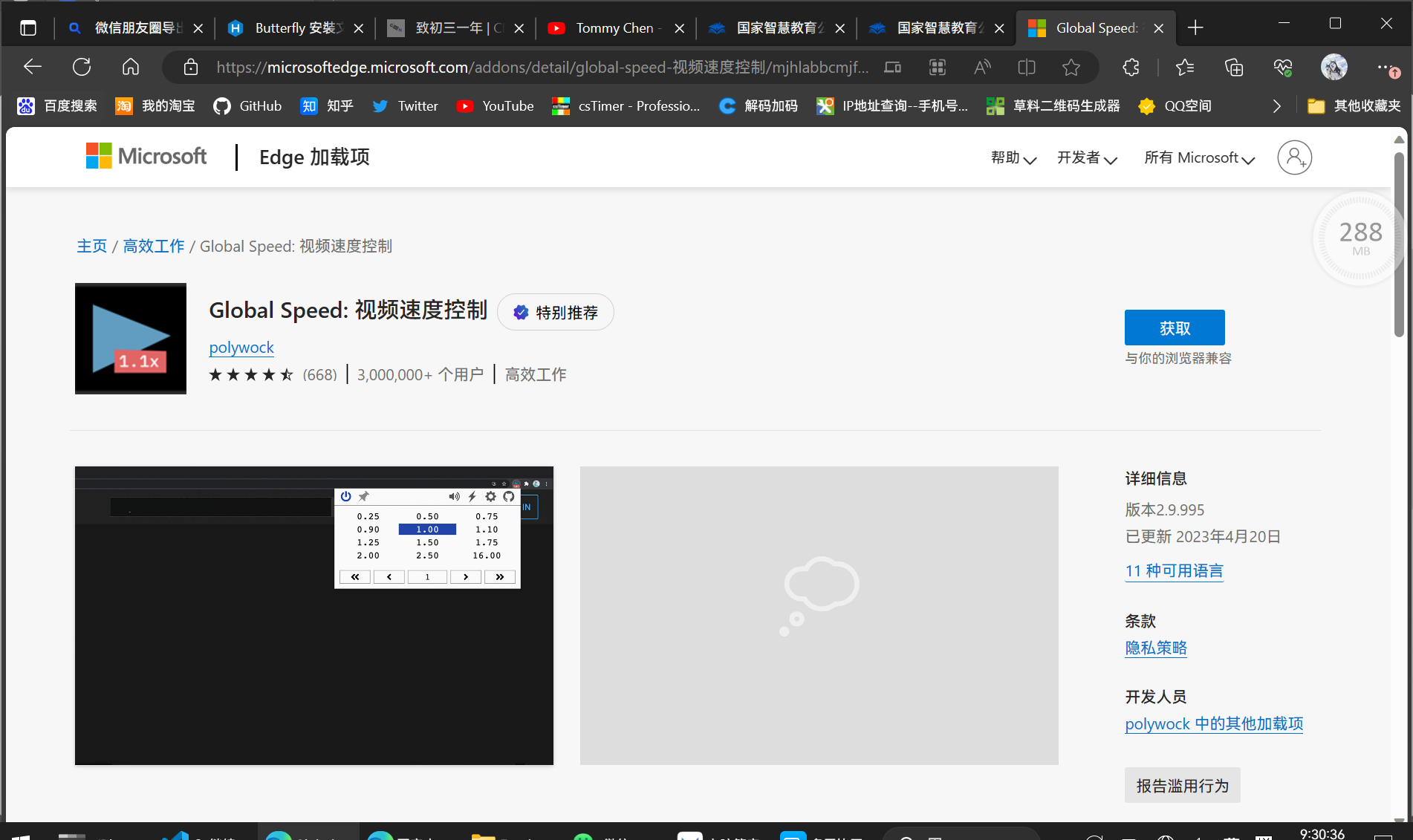Open polywock 中的其他加载项 link
The width and height of the screenshot is (1413, 840).
pyautogui.click(x=1214, y=723)
